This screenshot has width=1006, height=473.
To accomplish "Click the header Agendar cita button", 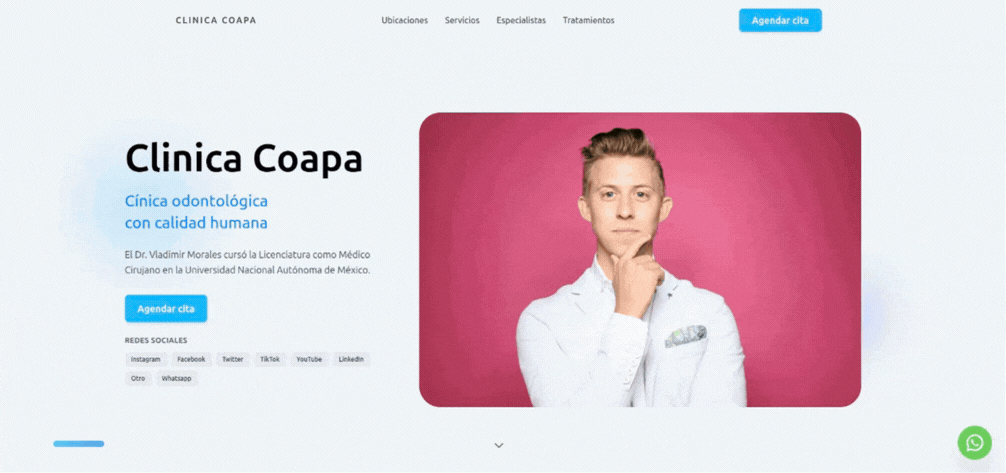I will [780, 21].
